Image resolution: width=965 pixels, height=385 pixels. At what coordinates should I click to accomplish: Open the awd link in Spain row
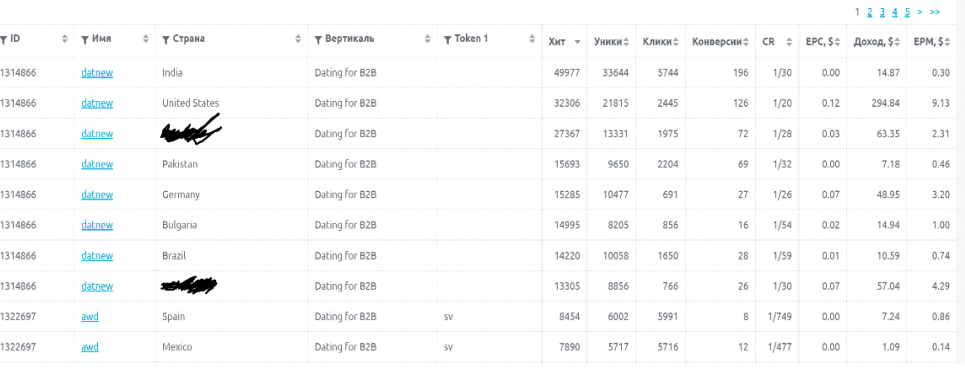click(x=90, y=317)
